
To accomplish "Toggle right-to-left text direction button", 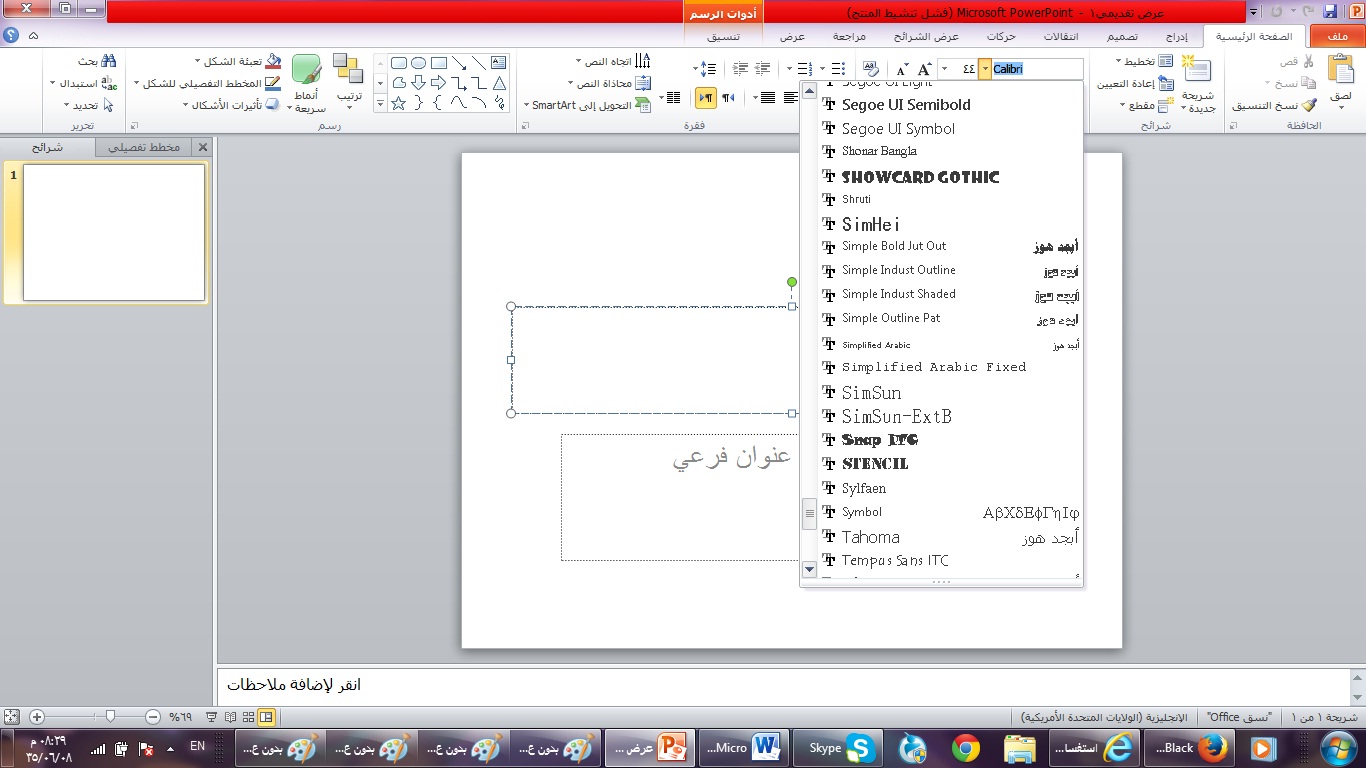I will (706, 97).
